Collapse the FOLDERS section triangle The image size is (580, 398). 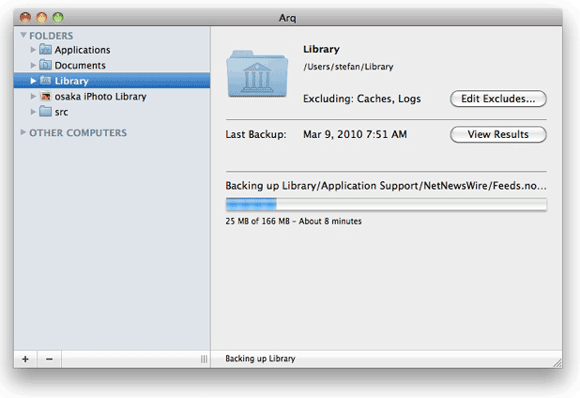pos(23,35)
